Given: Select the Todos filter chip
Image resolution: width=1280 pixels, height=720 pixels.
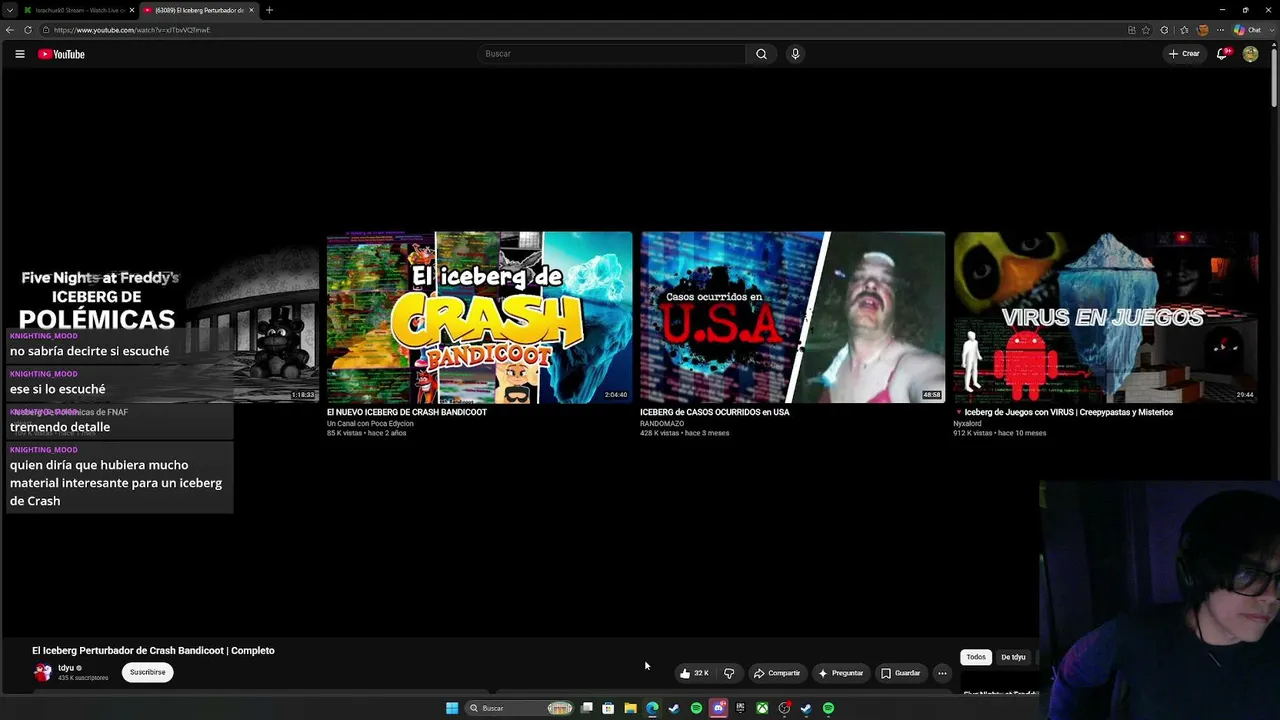Looking at the screenshot, I should 976,657.
